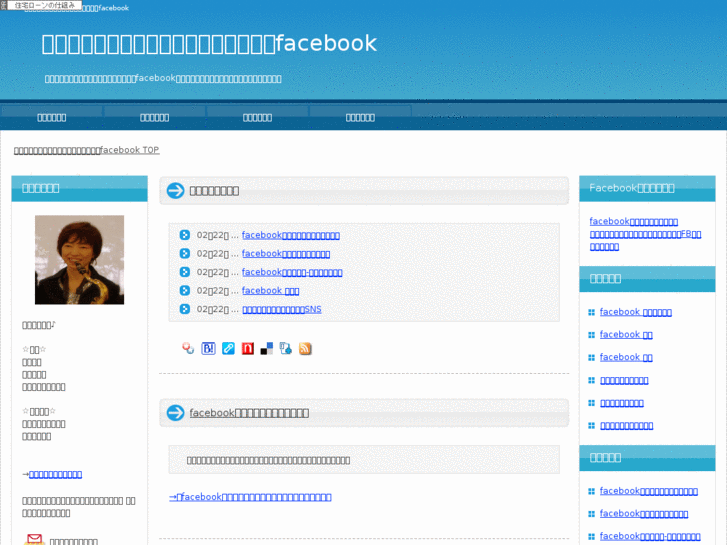Viewport: 727px width, 545px height.
Task: Open the fourth center list link, shortest facebook entry
Action: (x=270, y=291)
